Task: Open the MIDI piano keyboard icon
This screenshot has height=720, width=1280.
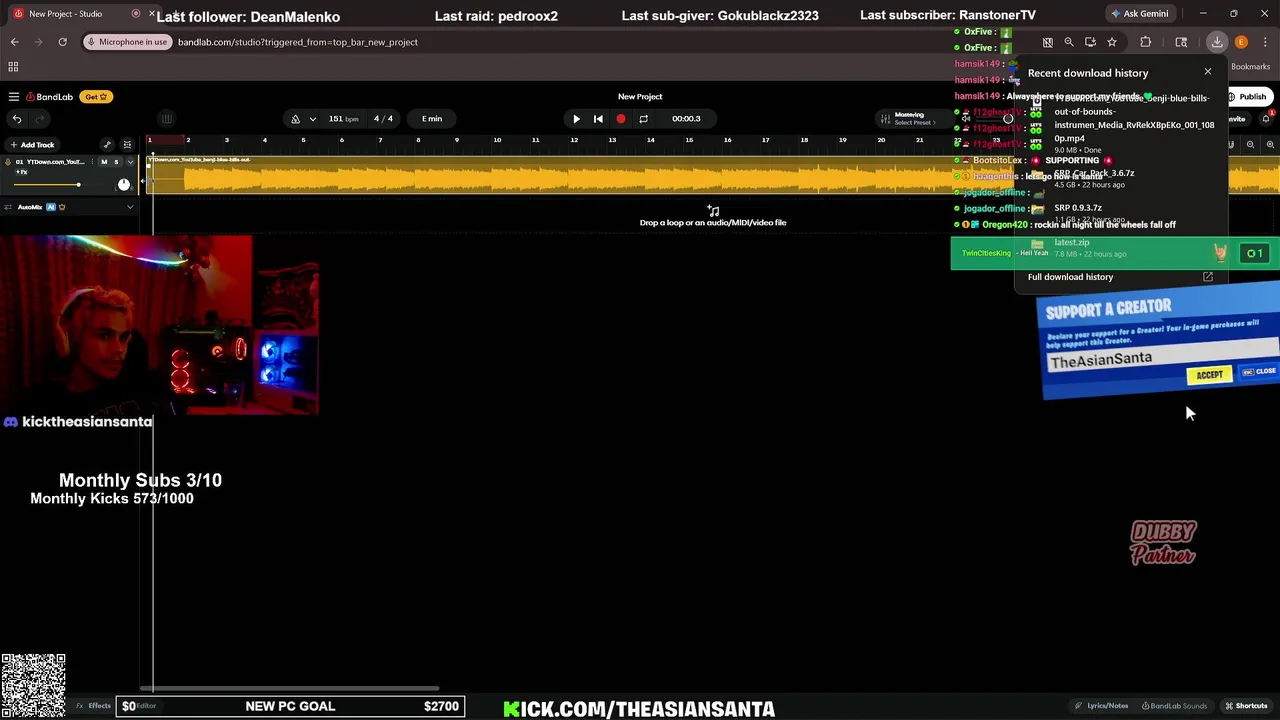Action: [167, 119]
